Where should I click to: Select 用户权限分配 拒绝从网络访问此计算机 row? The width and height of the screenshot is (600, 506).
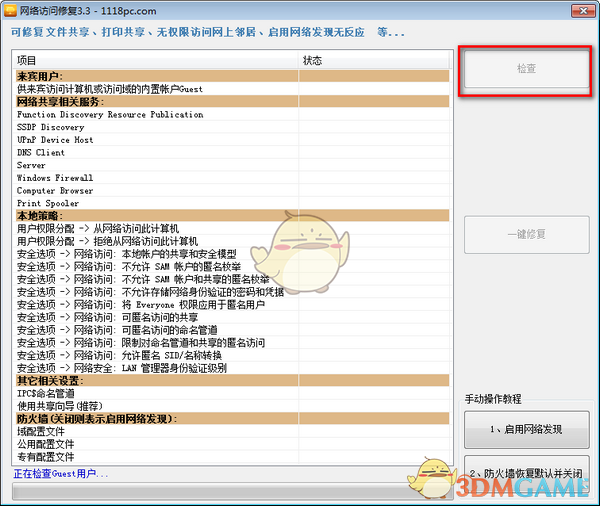[x=233, y=241]
